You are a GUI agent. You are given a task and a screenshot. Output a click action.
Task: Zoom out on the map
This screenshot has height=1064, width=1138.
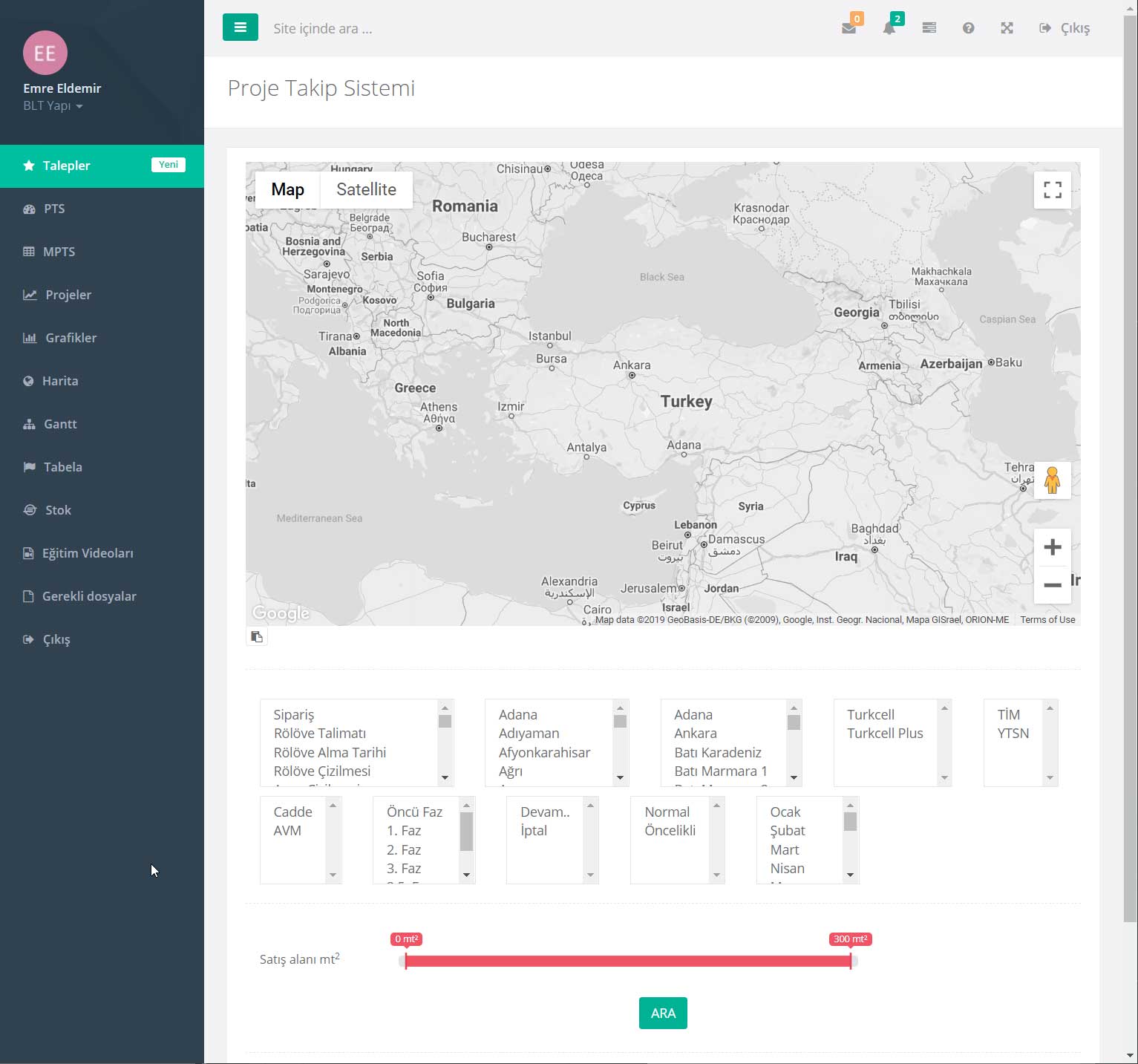(x=1052, y=585)
